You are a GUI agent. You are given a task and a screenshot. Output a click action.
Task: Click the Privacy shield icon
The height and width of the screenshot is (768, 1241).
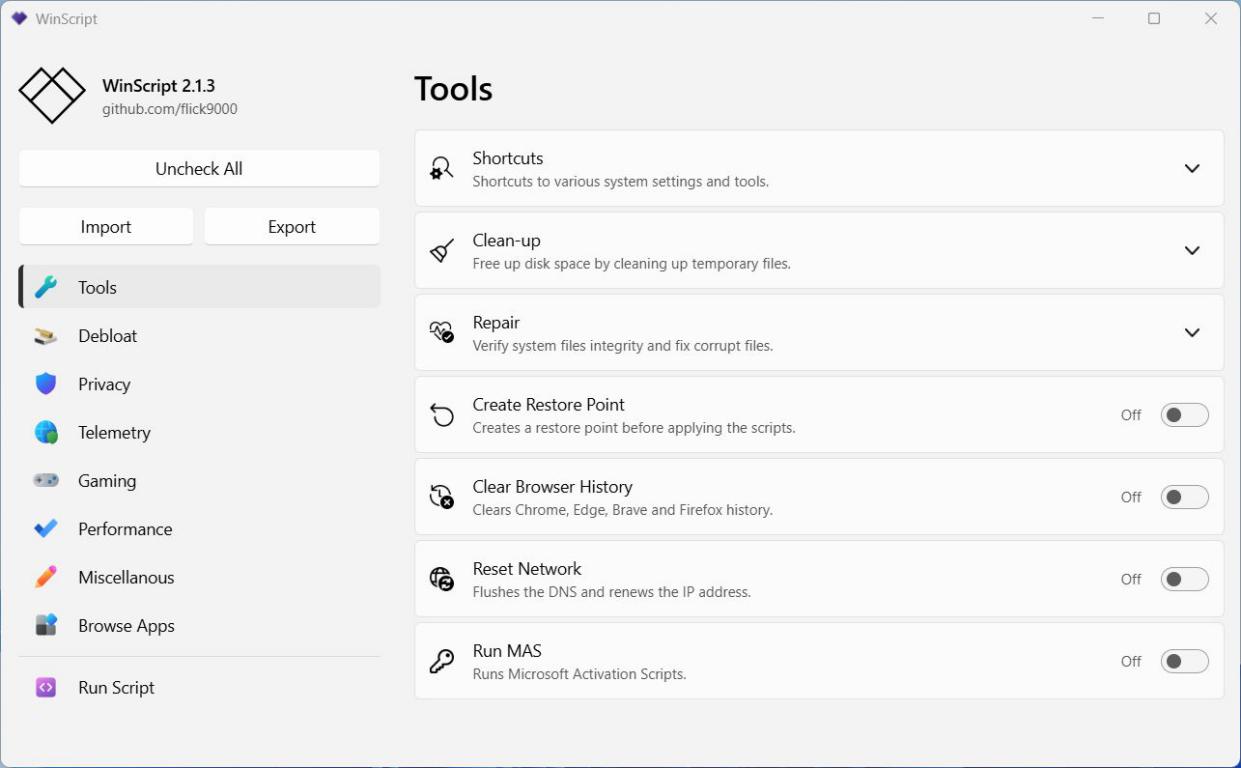tap(46, 384)
